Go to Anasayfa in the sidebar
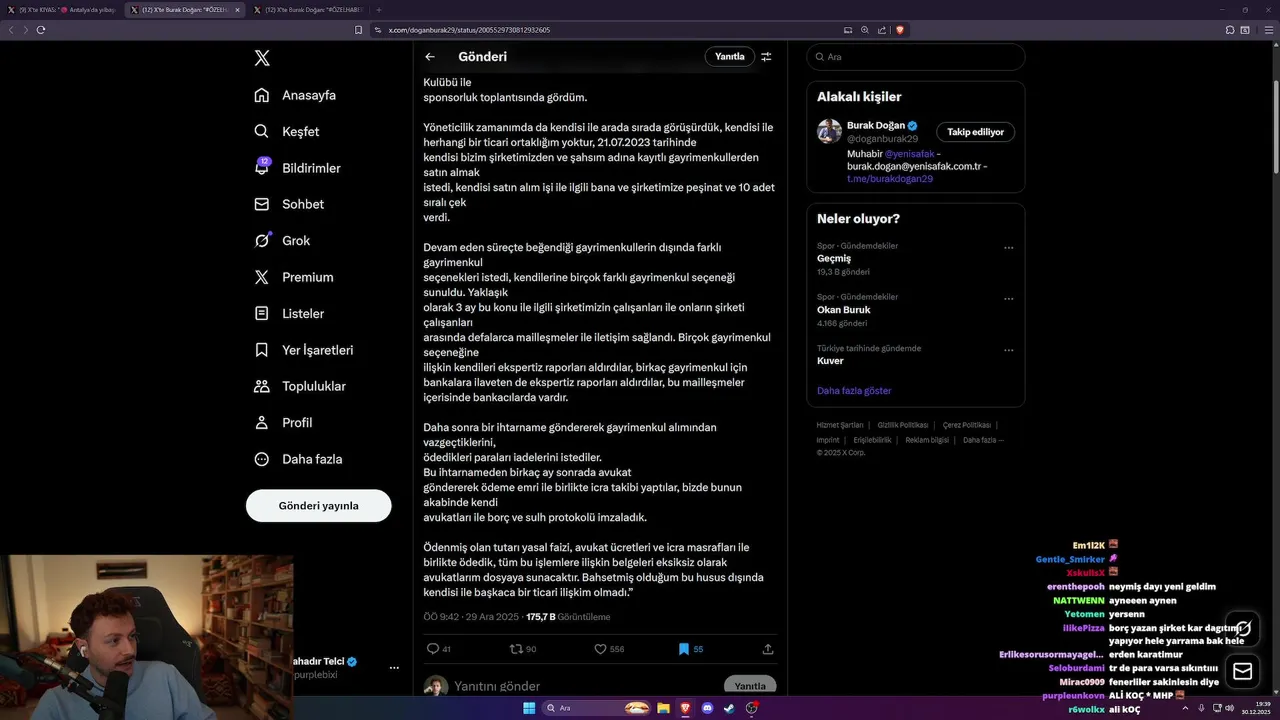The width and height of the screenshot is (1280, 720). [x=295, y=95]
